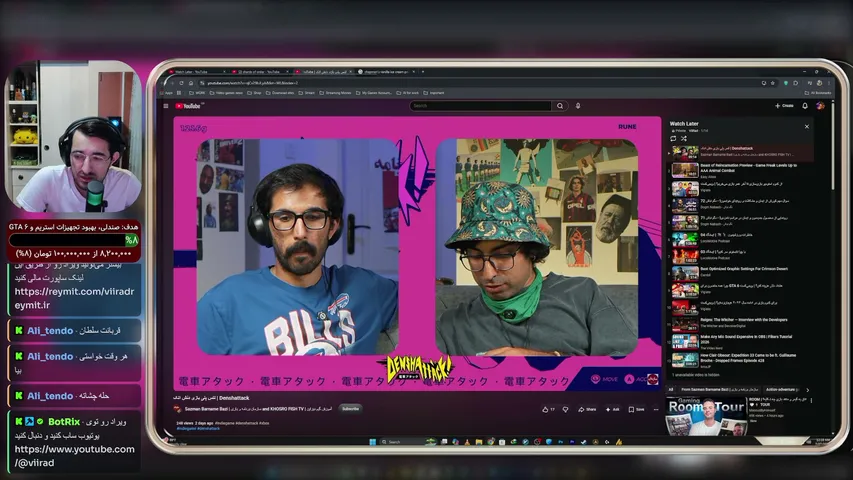Select the From Sazman Barname Bazi chip

point(719,390)
